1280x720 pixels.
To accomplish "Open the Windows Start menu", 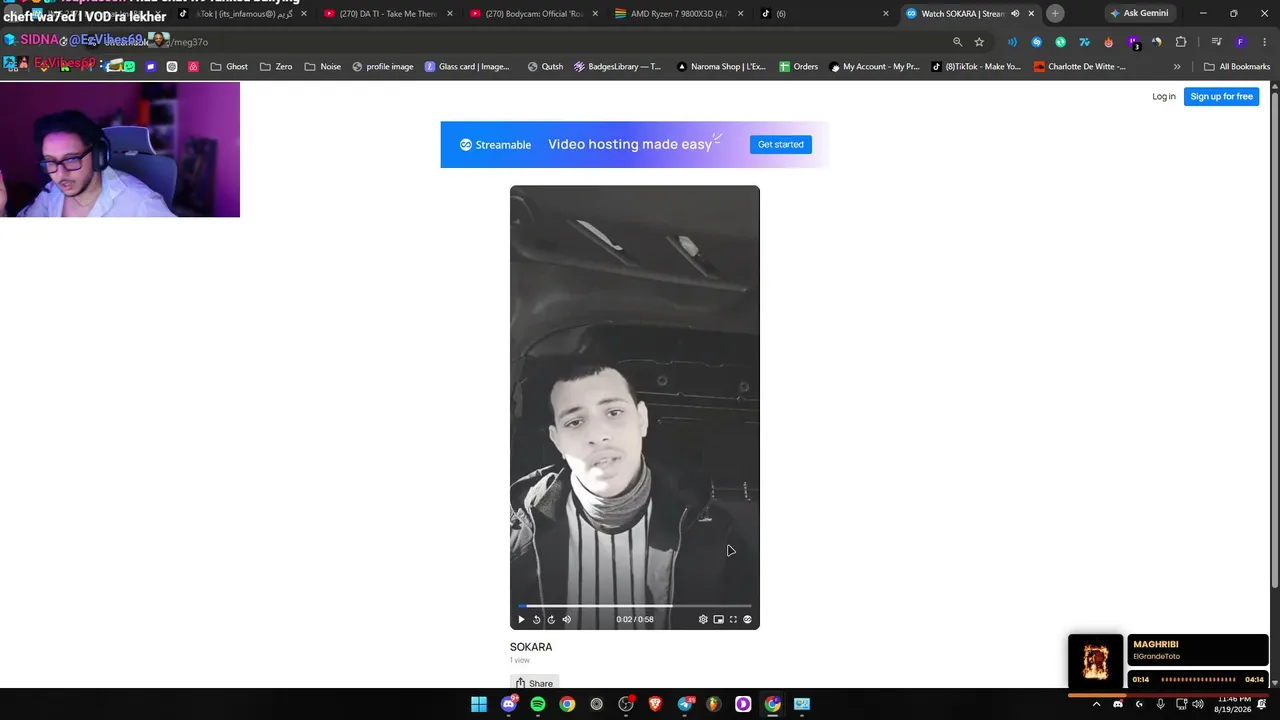I will (479, 704).
